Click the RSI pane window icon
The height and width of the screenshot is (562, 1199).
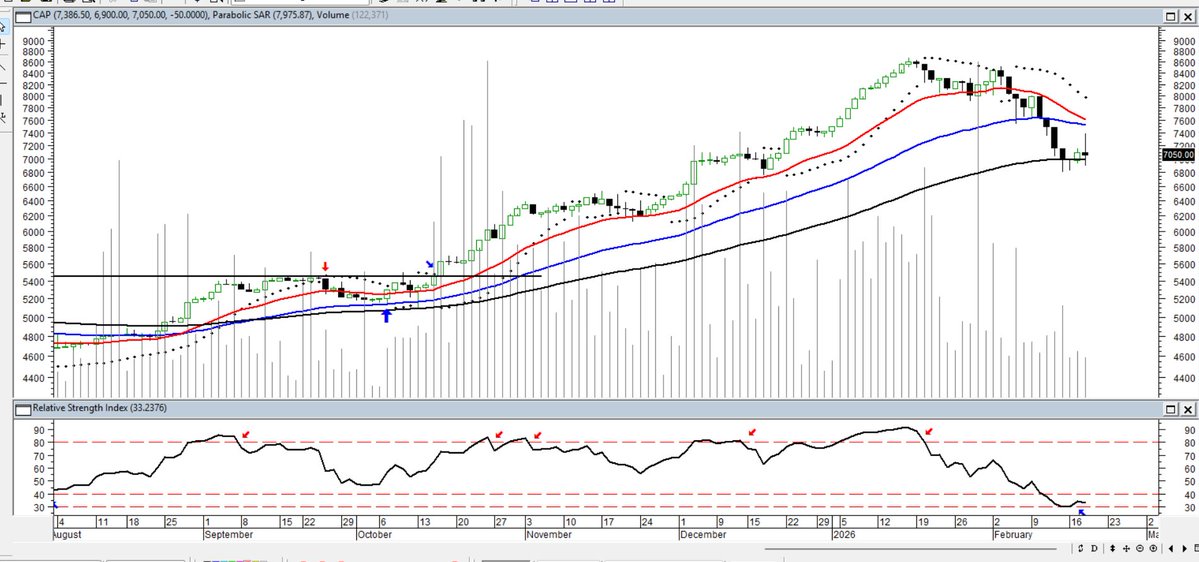click(23, 408)
